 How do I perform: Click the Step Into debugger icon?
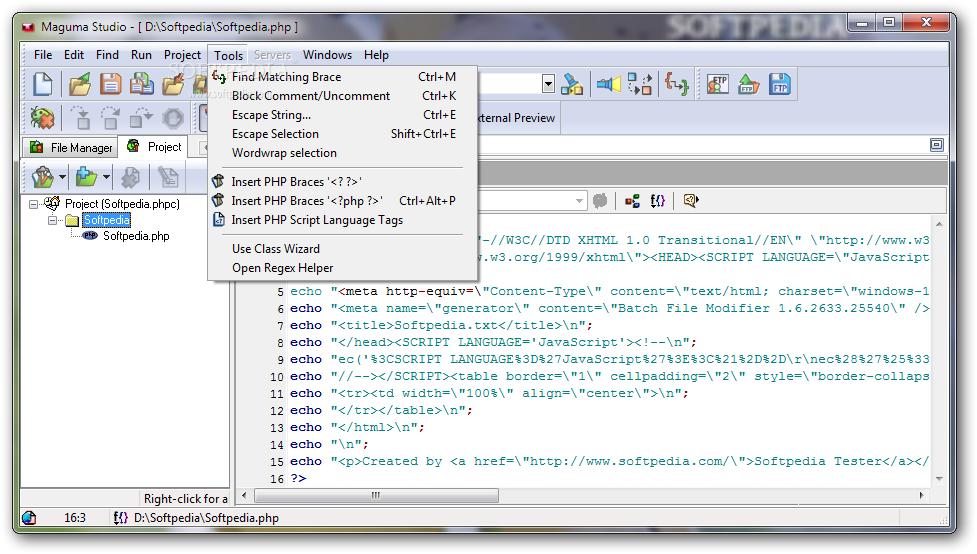(80, 118)
